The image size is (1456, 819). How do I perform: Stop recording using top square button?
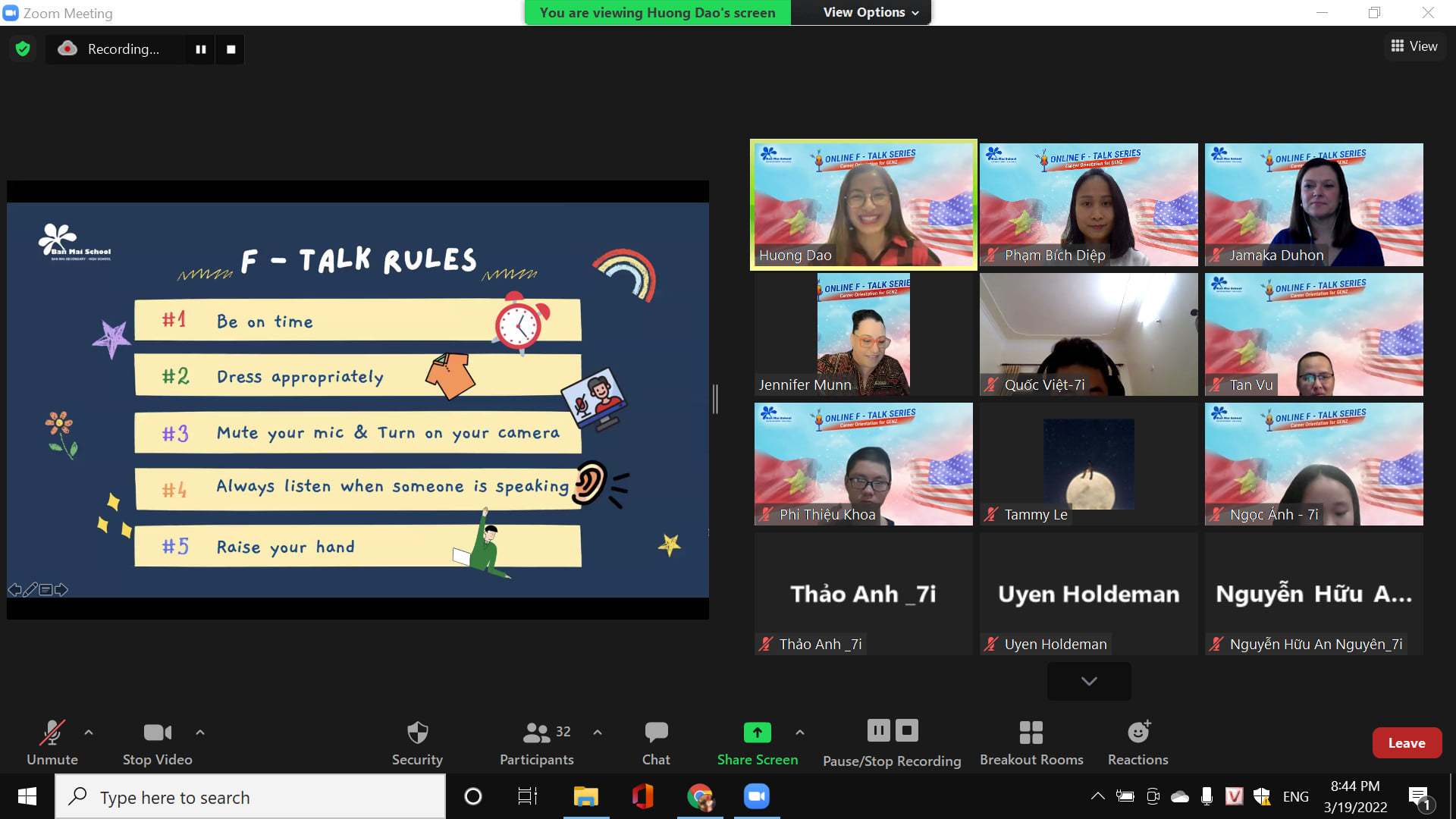pos(231,49)
